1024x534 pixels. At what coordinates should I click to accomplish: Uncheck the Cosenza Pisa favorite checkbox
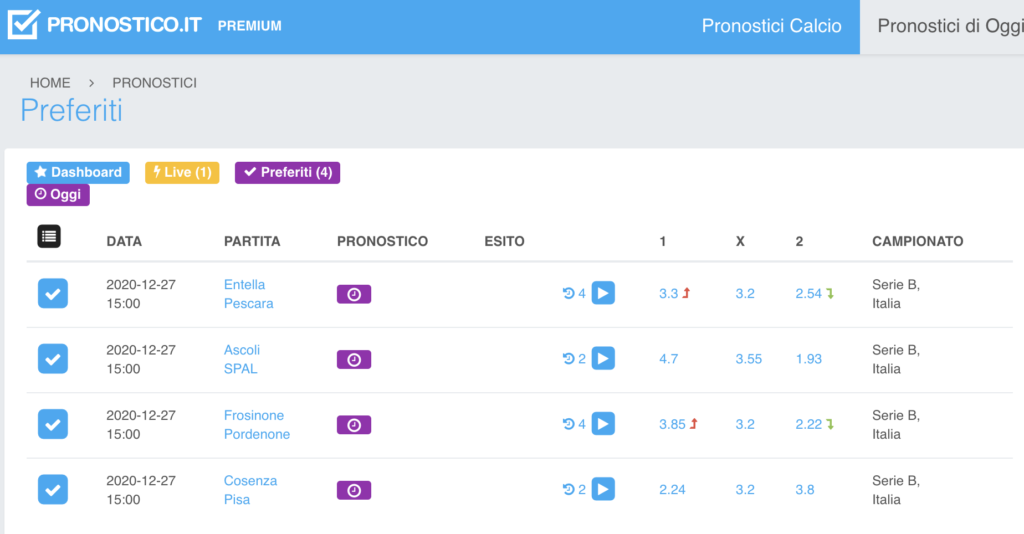click(x=53, y=489)
